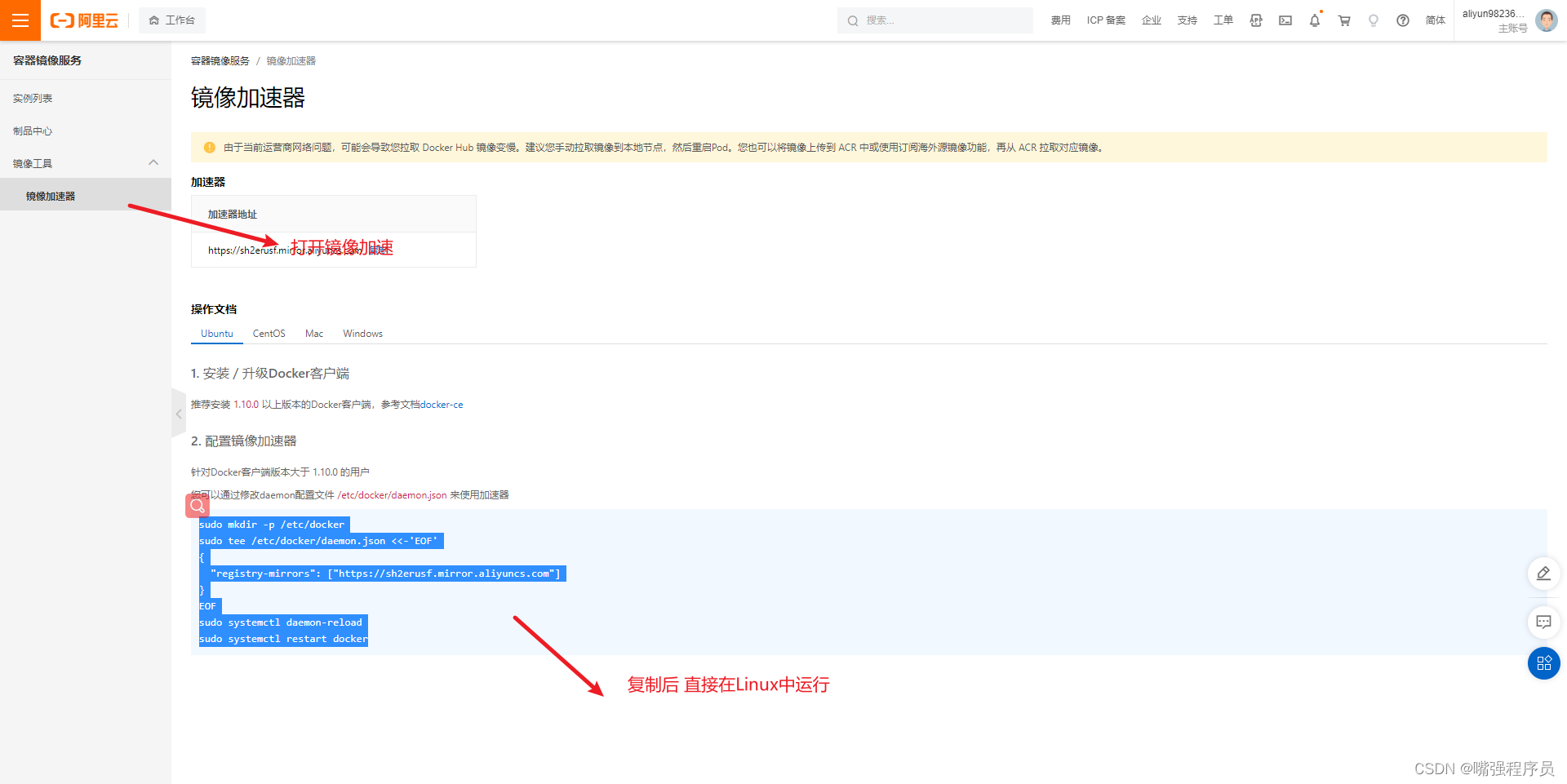The image size is (1567, 784).
Task: Click the red magnifier search icon
Action: pos(198,506)
